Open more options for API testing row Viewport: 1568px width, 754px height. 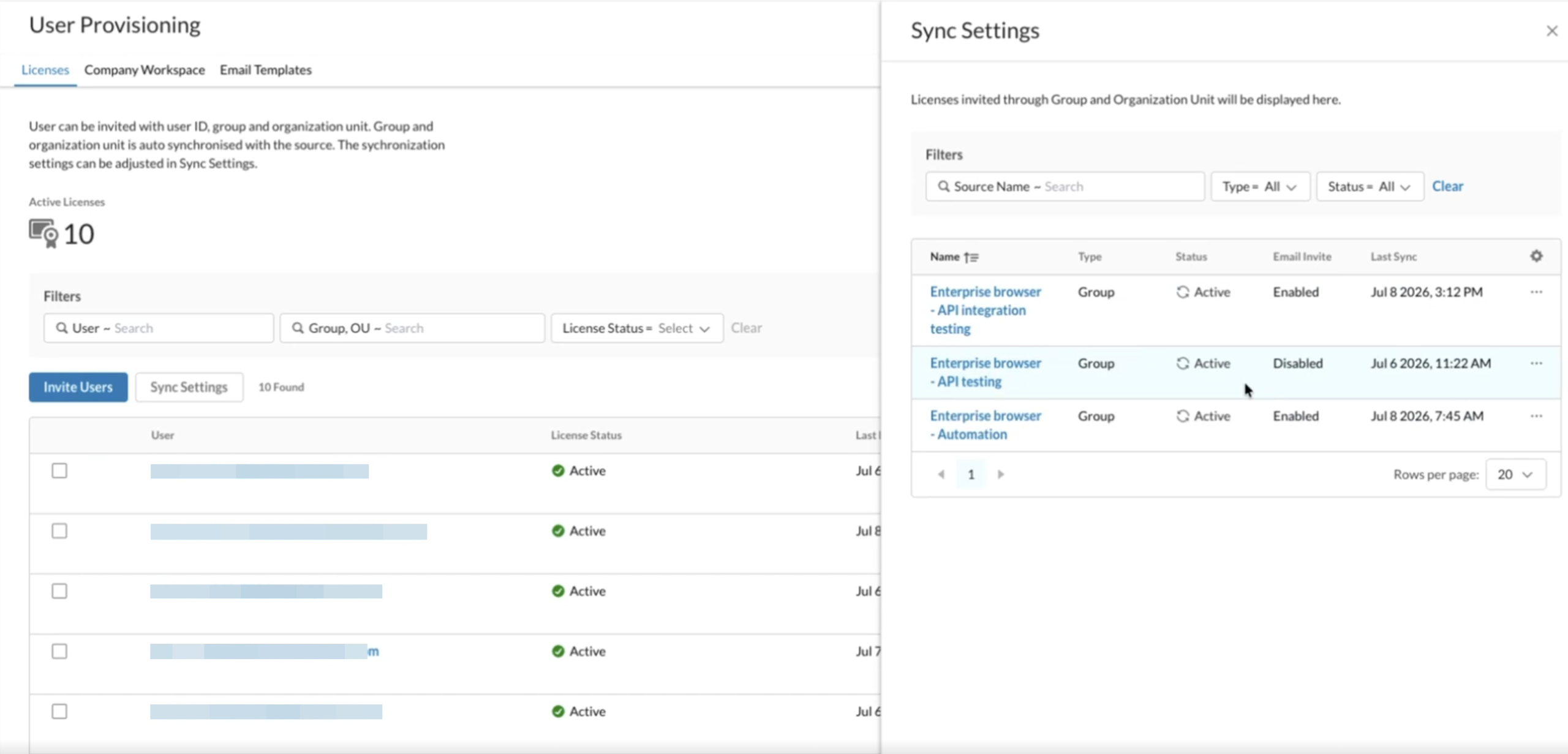[1536, 363]
